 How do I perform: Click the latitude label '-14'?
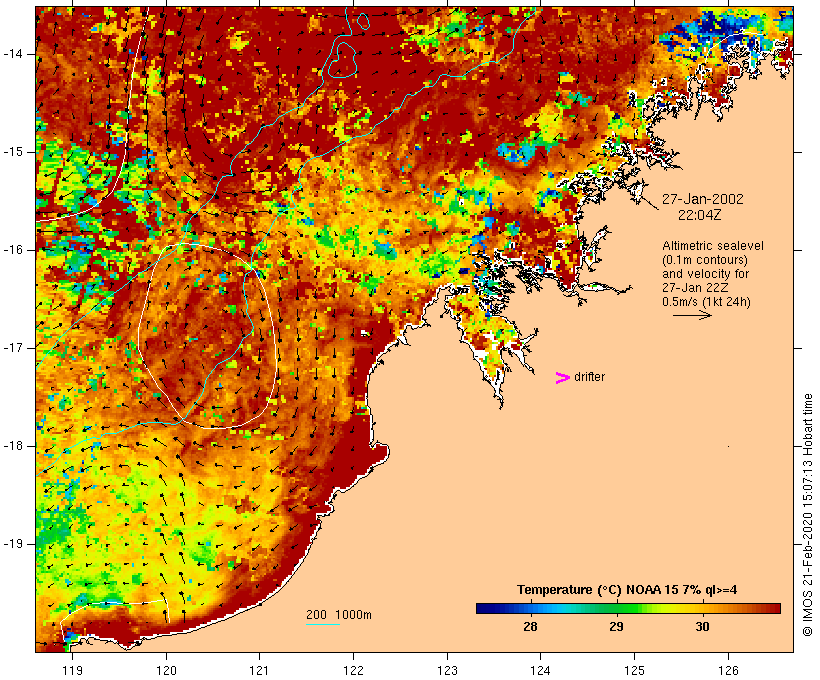(x=13, y=54)
